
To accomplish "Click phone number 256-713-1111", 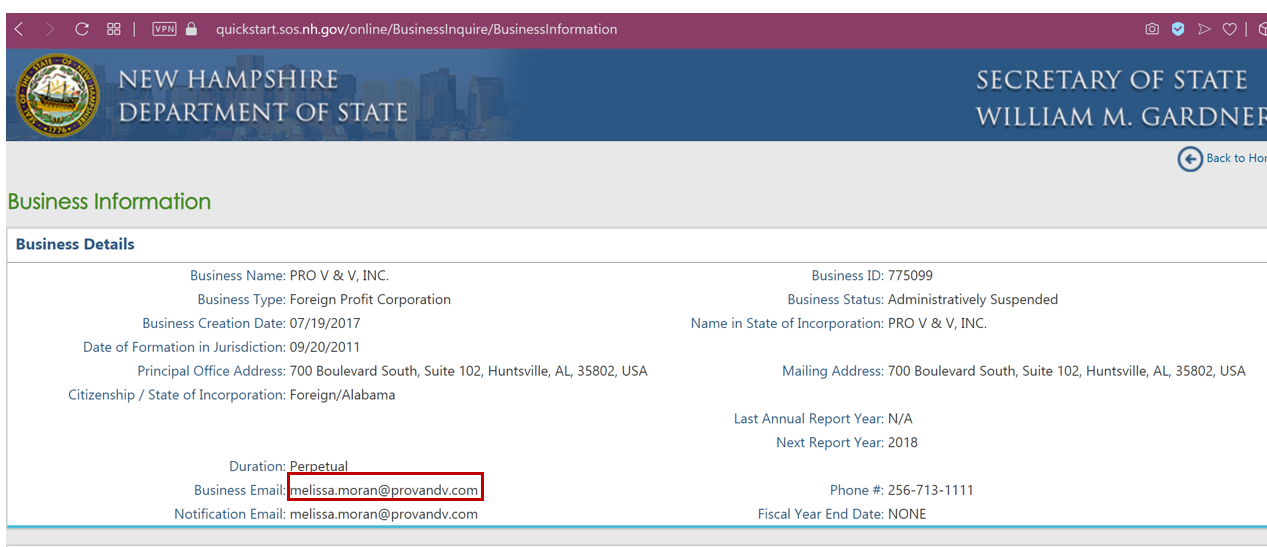I will click(x=931, y=490).
